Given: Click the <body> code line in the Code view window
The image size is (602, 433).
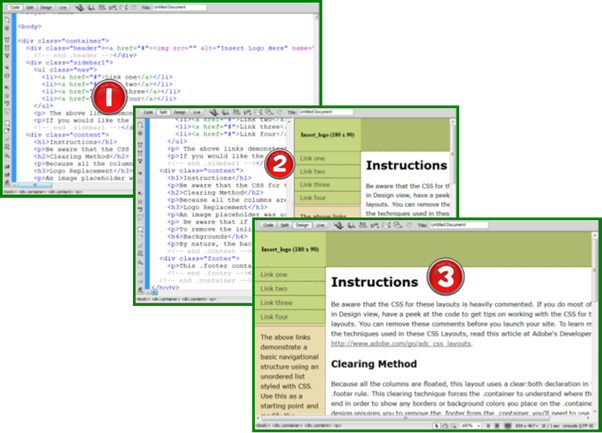Looking at the screenshot, I should [x=30, y=26].
